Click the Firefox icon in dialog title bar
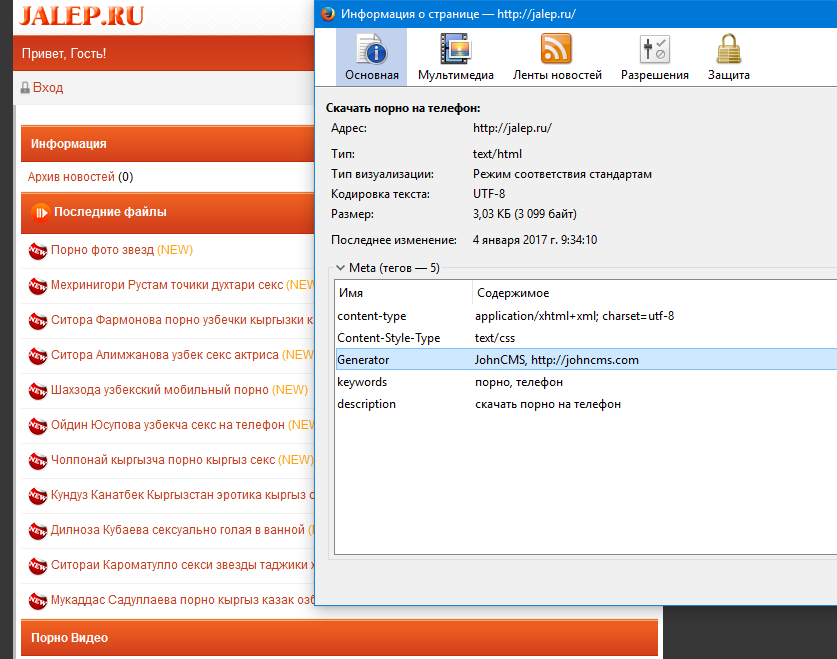The image size is (837, 659). click(327, 14)
